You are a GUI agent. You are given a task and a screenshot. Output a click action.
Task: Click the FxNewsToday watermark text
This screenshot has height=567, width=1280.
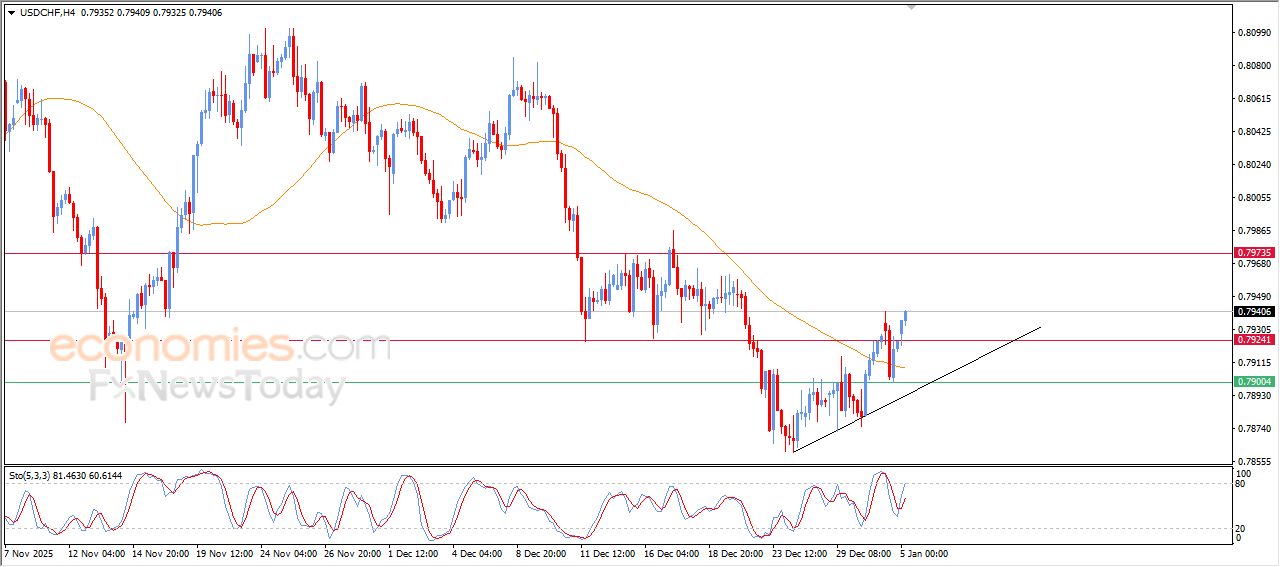click(217, 385)
